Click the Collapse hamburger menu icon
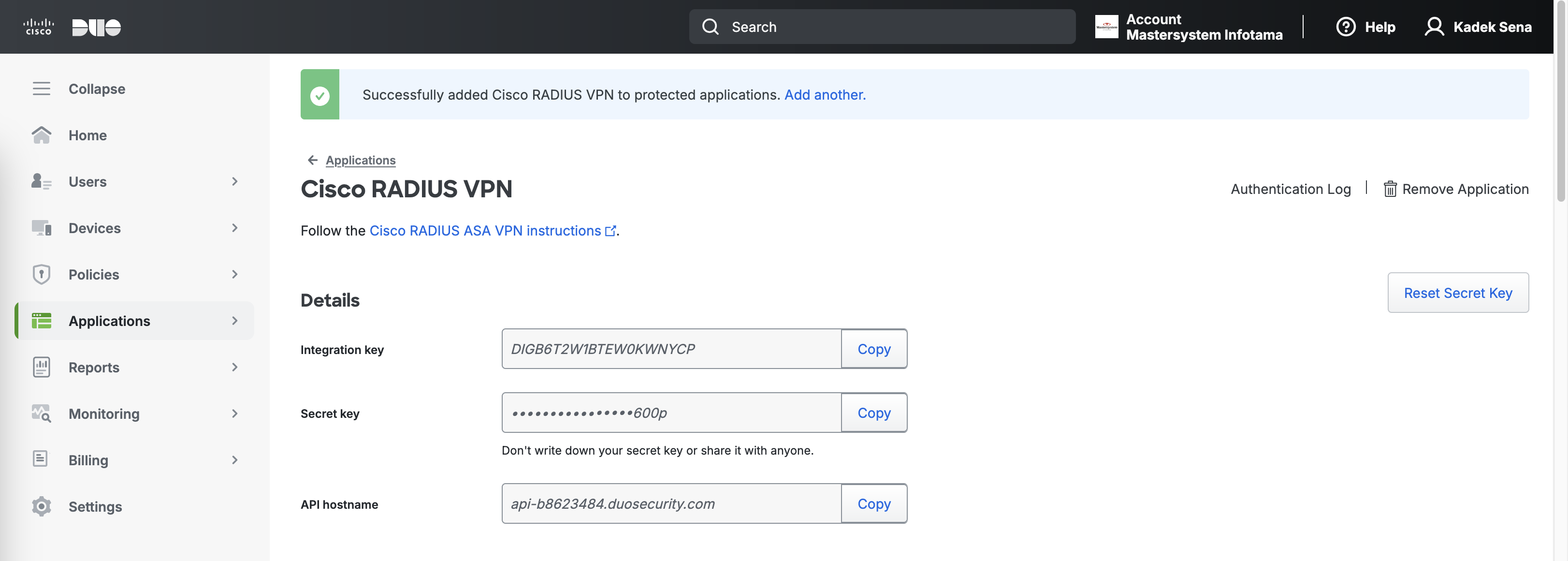The width and height of the screenshot is (1568, 561). pyautogui.click(x=42, y=89)
